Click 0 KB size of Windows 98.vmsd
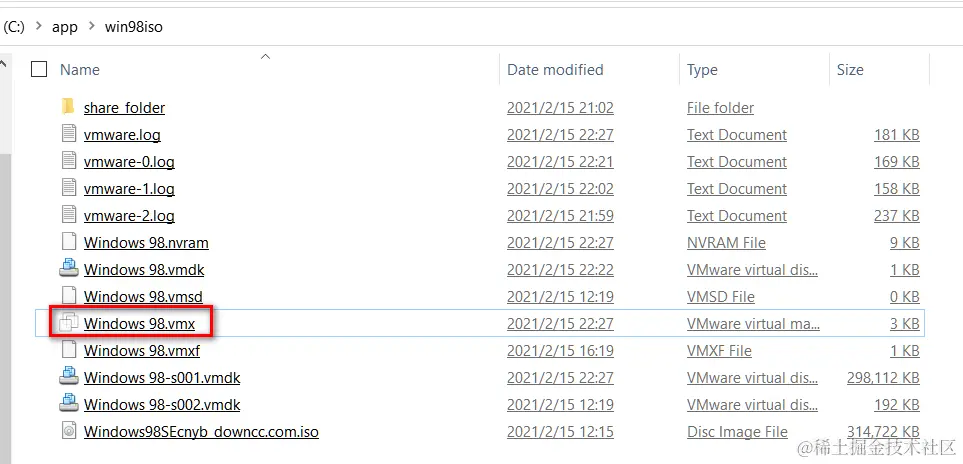Image resolution: width=963 pixels, height=464 pixels. click(905, 296)
